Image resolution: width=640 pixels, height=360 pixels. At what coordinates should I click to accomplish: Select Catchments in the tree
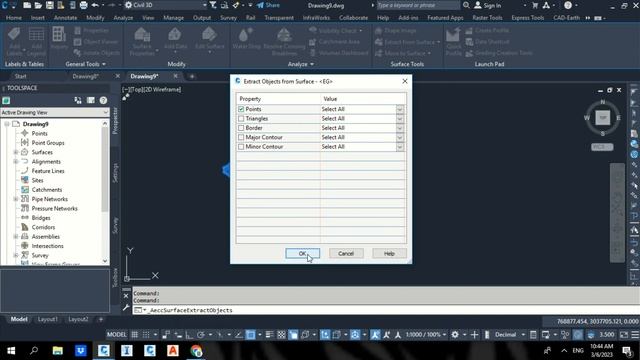tap(47, 190)
